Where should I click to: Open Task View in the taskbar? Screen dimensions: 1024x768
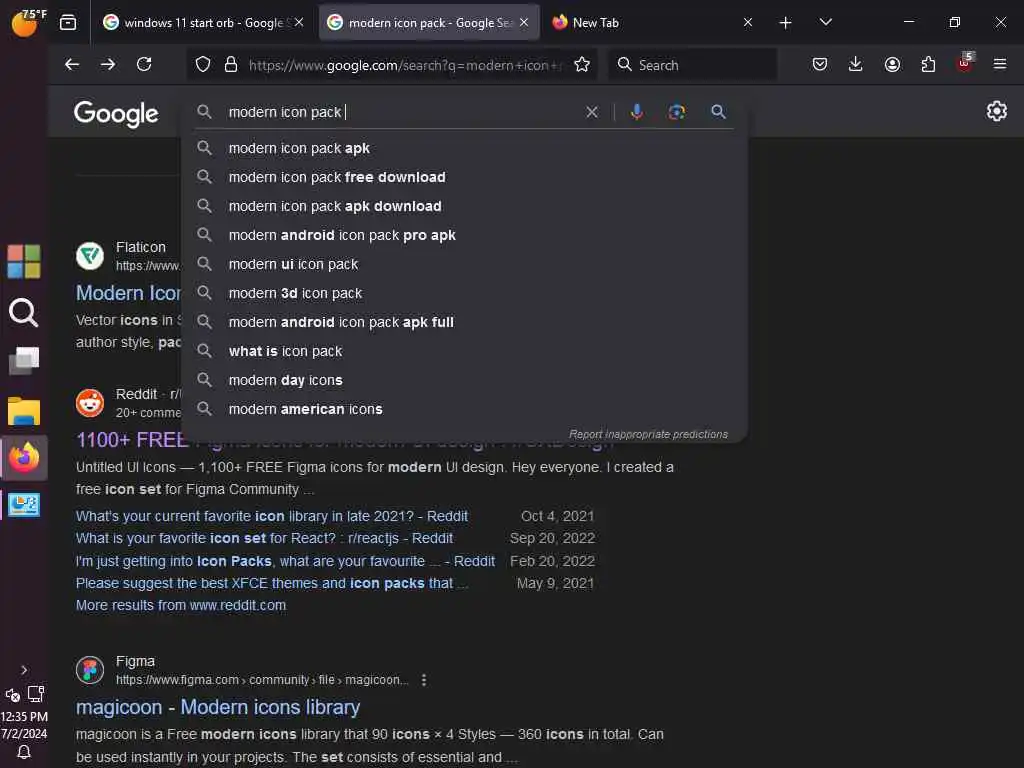(x=24, y=360)
